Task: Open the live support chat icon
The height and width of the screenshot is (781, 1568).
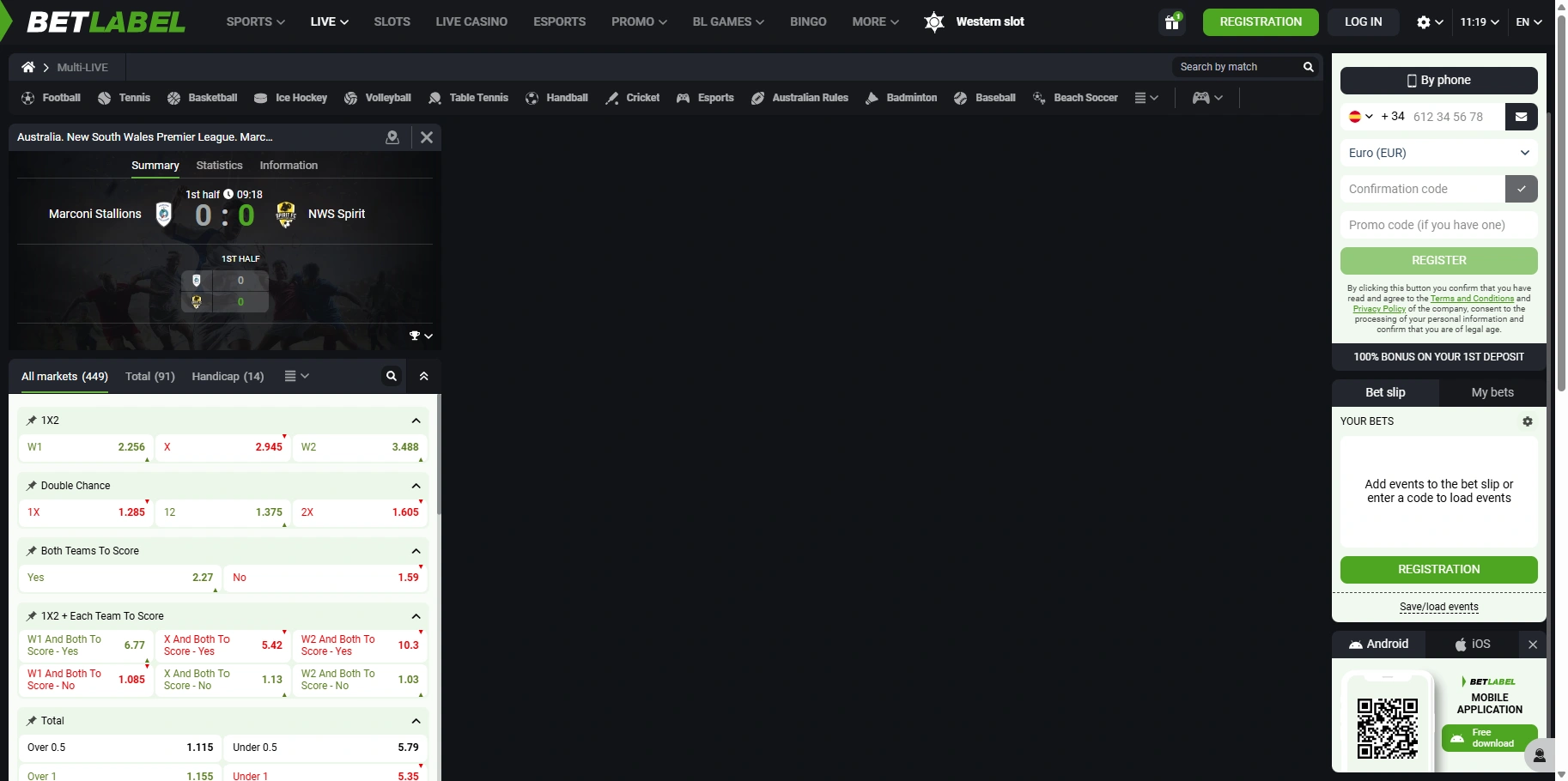Action: click(x=1539, y=755)
